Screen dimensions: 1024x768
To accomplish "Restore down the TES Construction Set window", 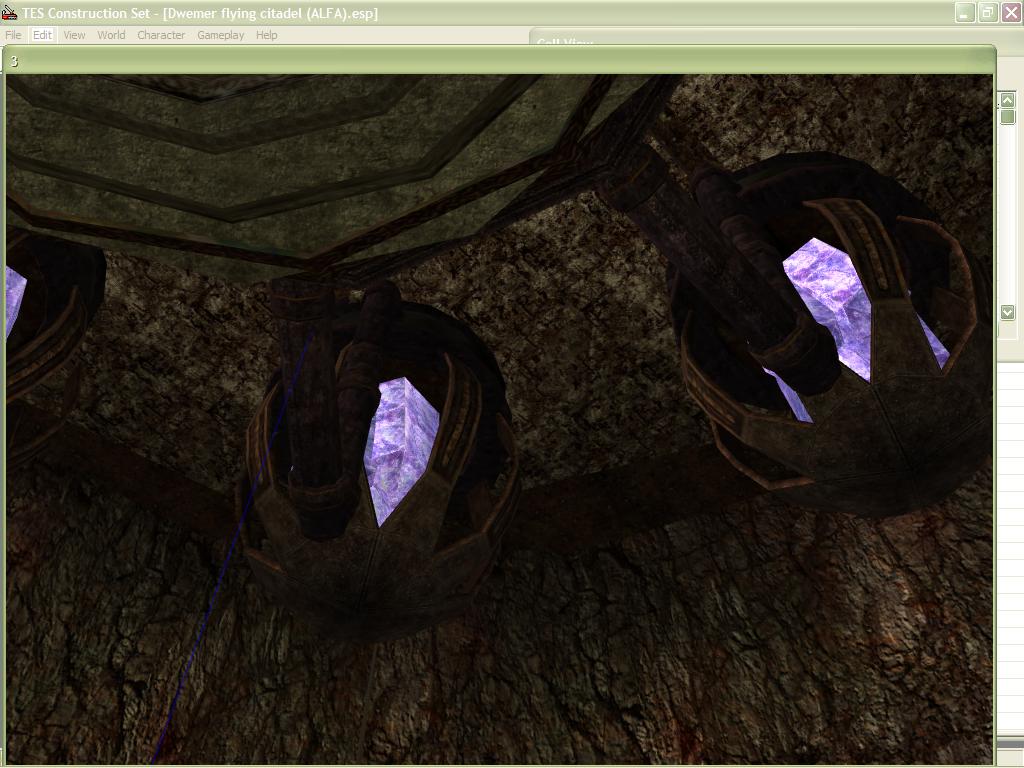I will coord(987,12).
